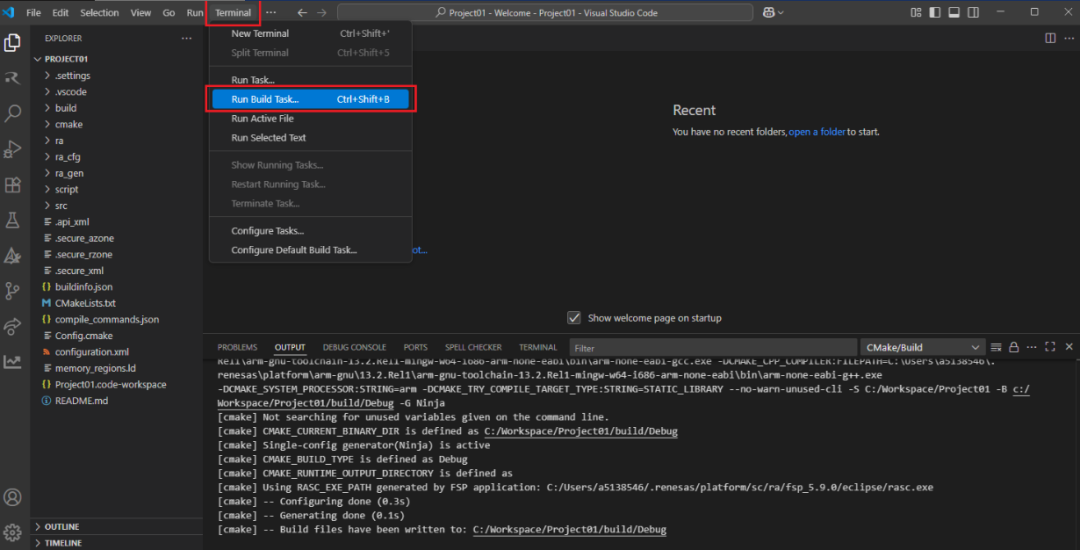Open the CMake/Build output channel dropdown
This screenshot has width=1080, height=550.
(x=922, y=348)
